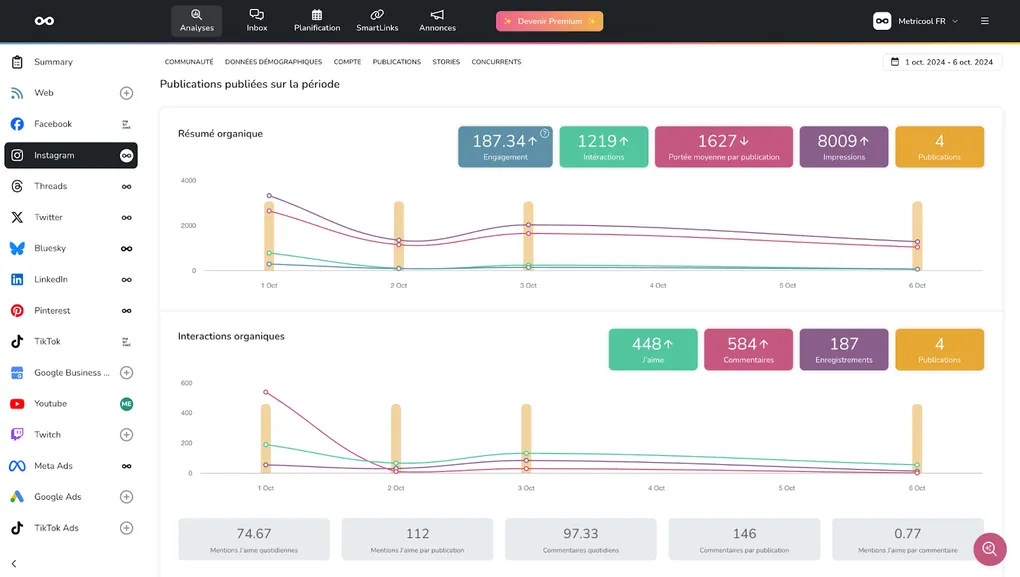Image resolution: width=1020 pixels, height=577 pixels.
Task: Open the date range picker
Action: [941, 62]
